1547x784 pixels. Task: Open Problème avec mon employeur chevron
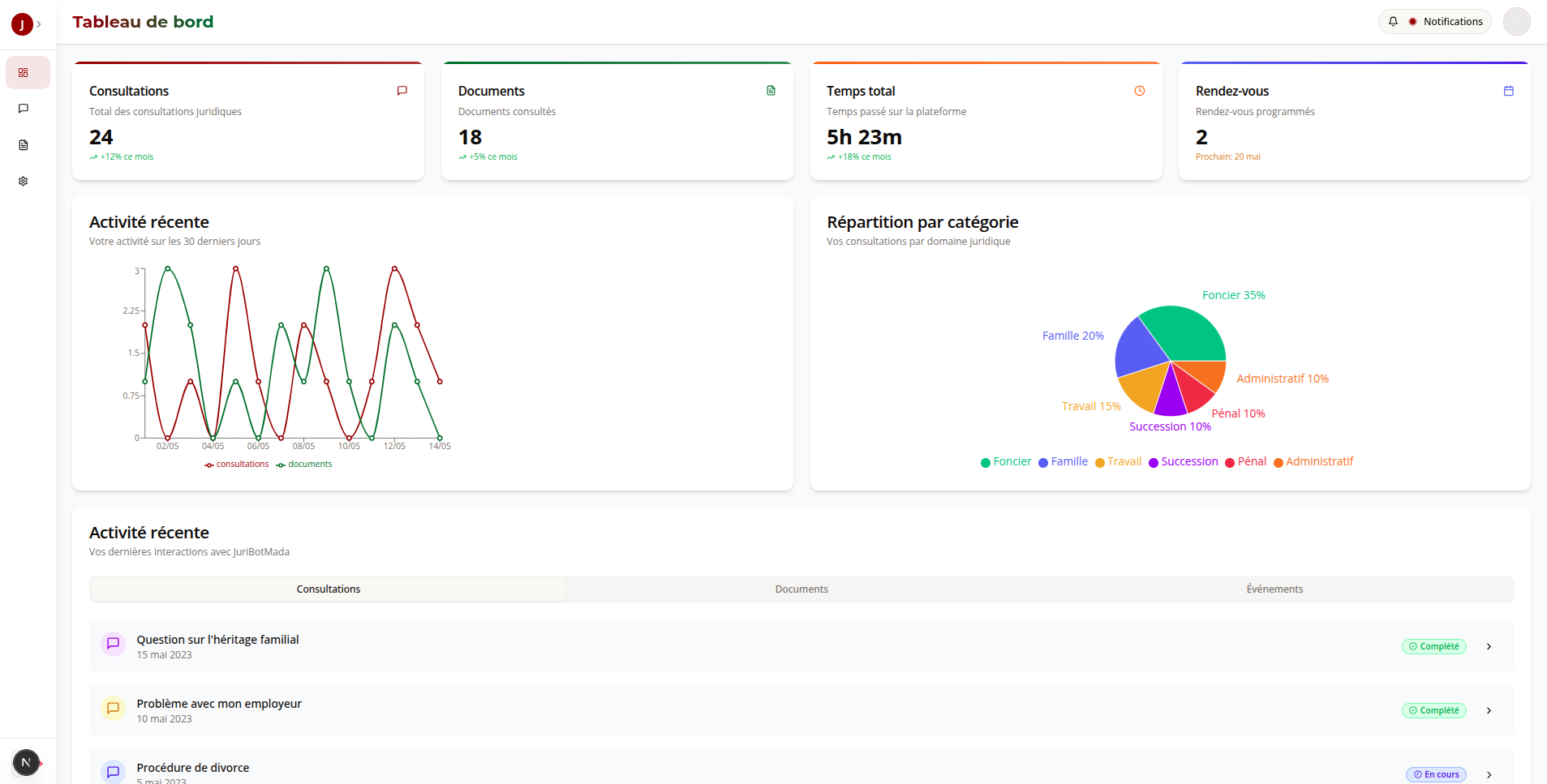pyautogui.click(x=1489, y=711)
